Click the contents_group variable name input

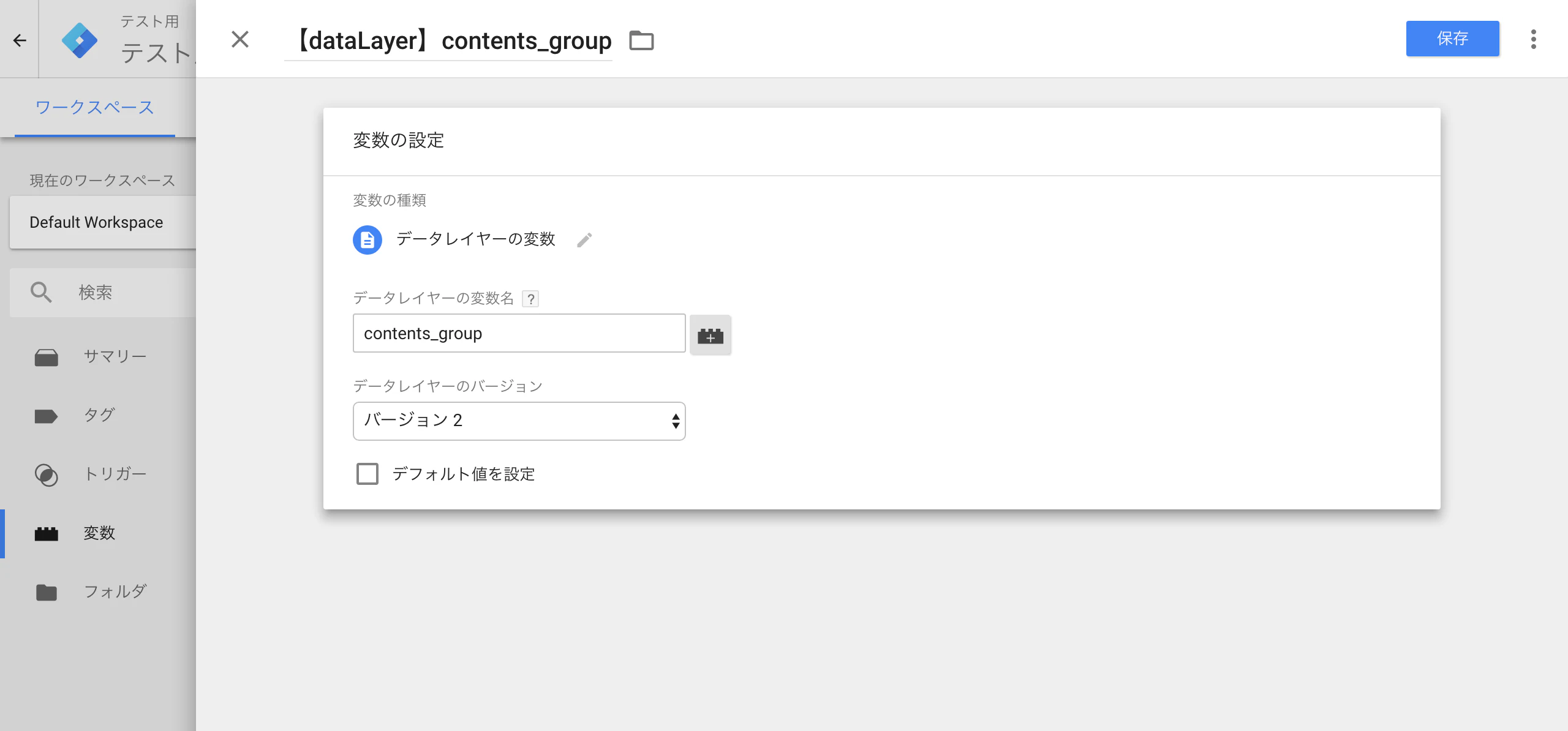tap(519, 333)
